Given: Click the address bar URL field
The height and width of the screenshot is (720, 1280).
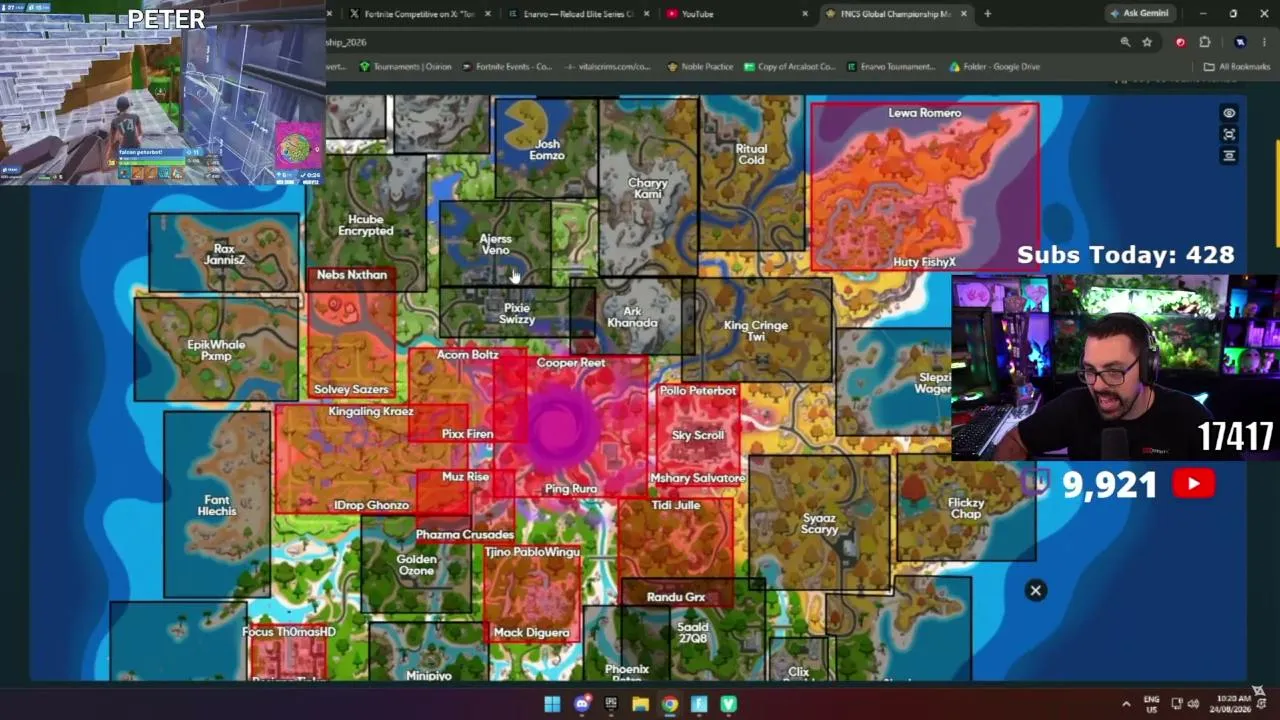Looking at the screenshot, I should [x=720, y=42].
